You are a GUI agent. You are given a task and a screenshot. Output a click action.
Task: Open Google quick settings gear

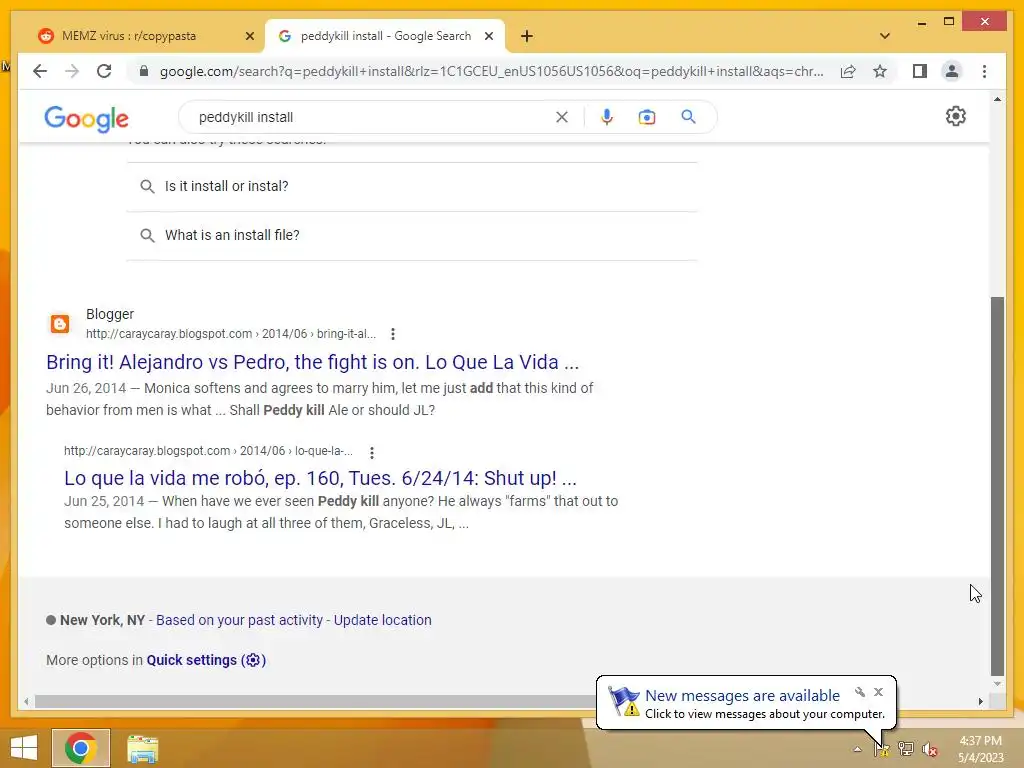coord(955,116)
